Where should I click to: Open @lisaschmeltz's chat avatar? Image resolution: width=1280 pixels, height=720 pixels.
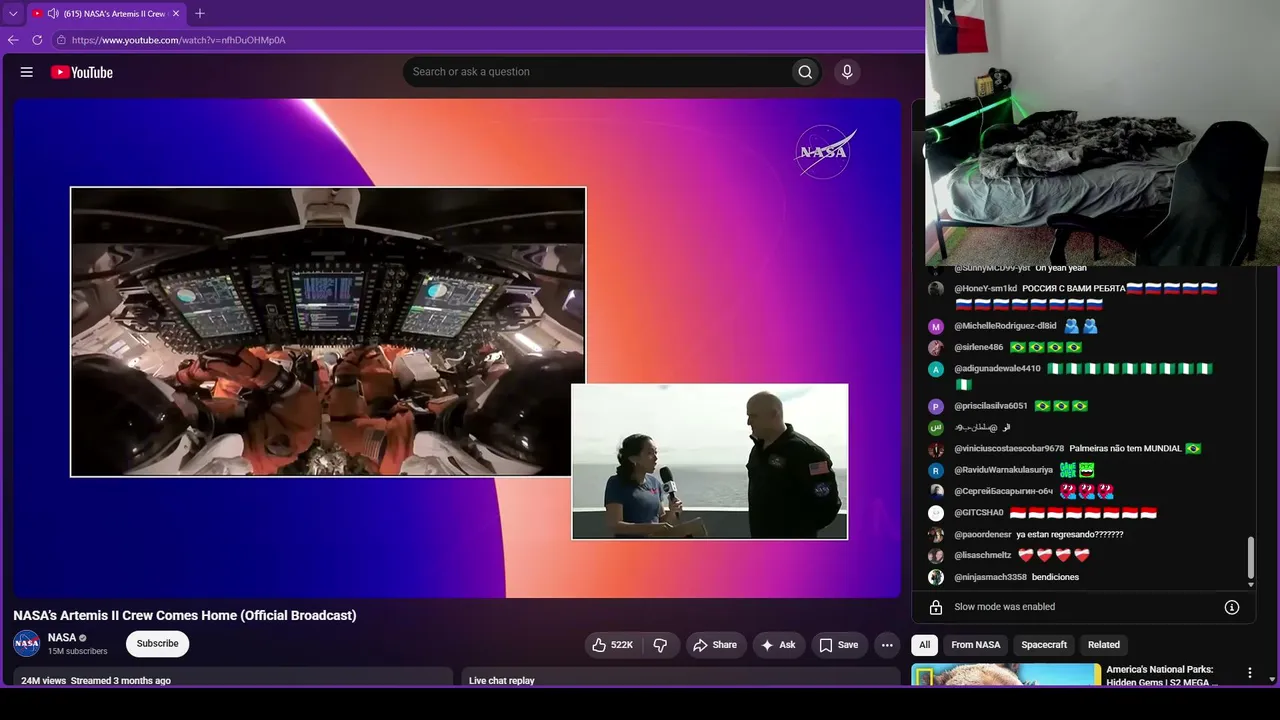(x=936, y=555)
